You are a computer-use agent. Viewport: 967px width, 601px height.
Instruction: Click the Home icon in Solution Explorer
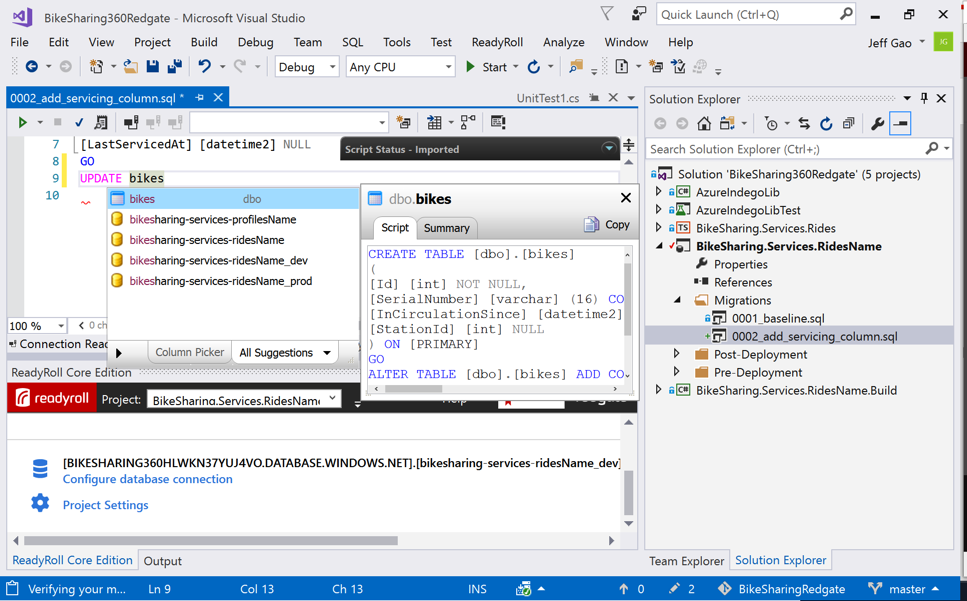coord(704,124)
